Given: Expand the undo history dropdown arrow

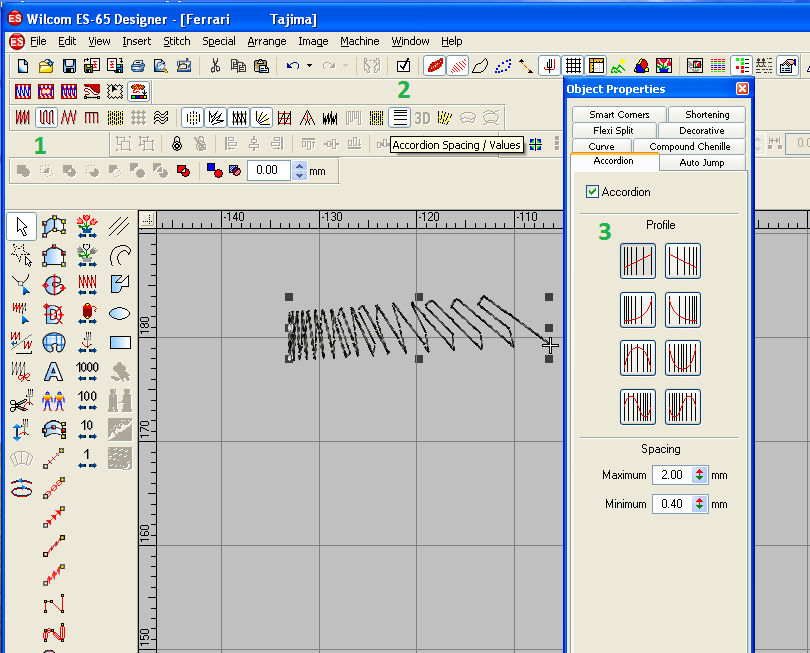Looking at the screenshot, I should pyautogui.click(x=309, y=66).
